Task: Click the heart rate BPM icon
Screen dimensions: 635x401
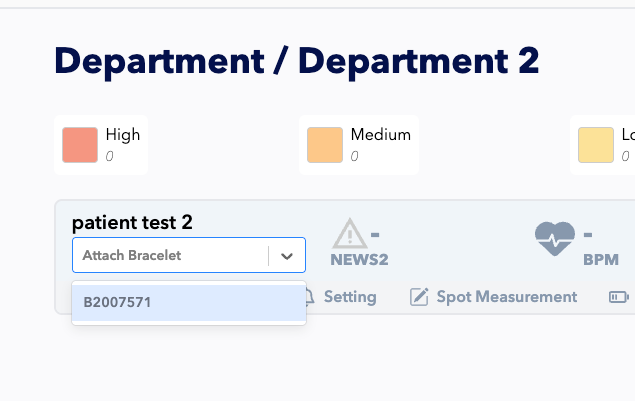Action: coord(555,239)
